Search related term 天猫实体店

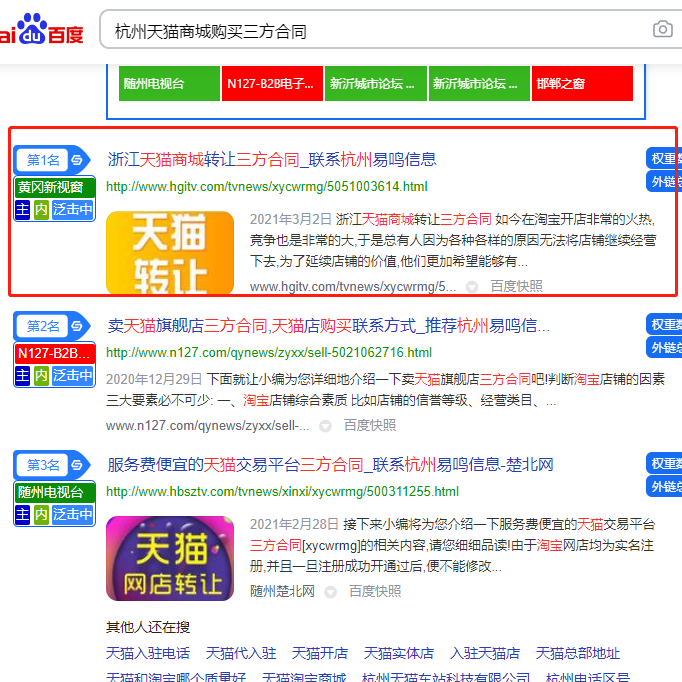pyautogui.click(x=399, y=653)
